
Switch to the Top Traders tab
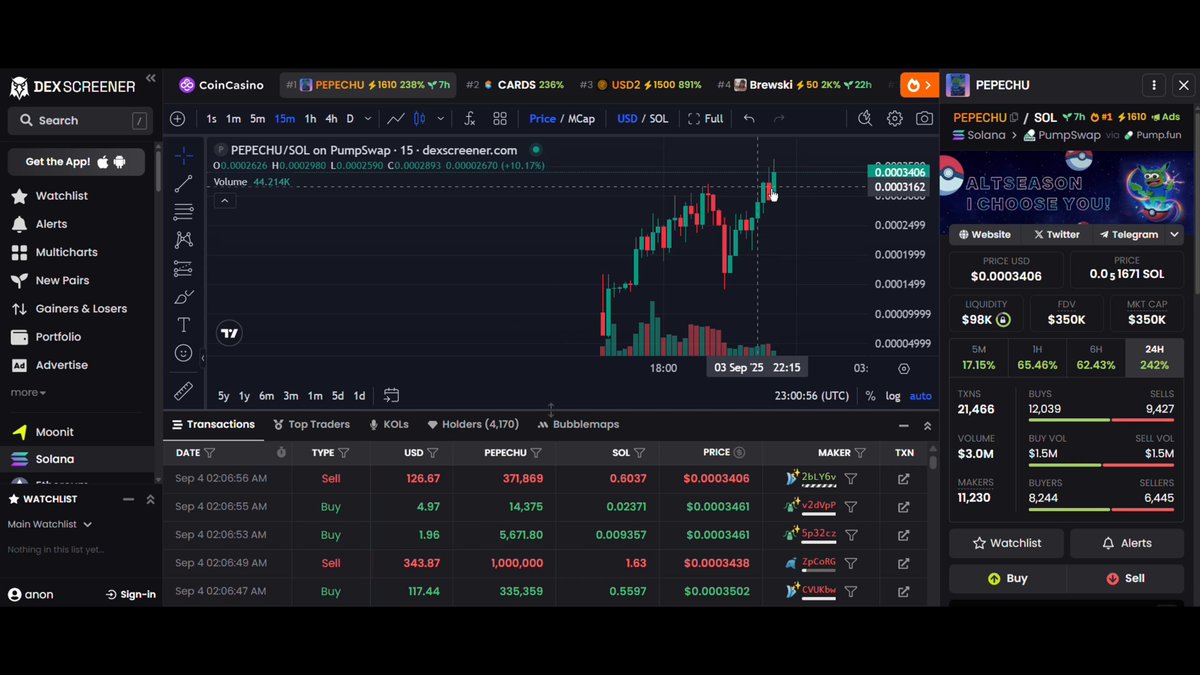[311, 425]
